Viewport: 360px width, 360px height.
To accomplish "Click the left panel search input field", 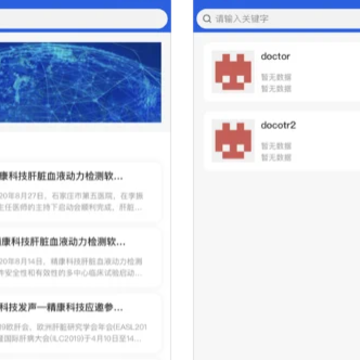I will (83, 19).
